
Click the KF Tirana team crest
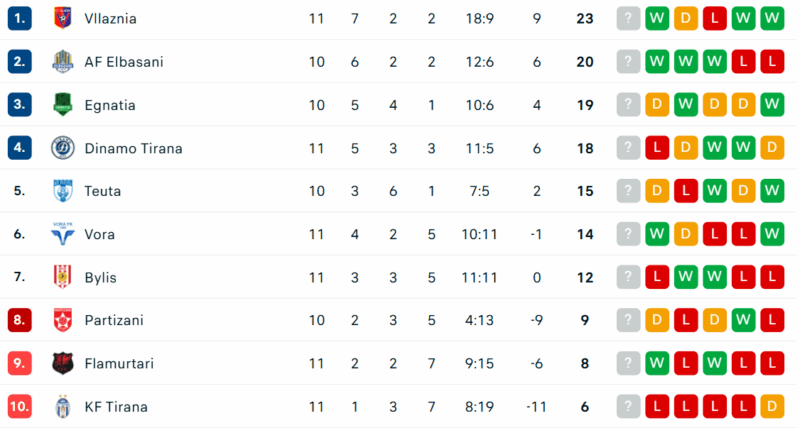(63, 406)
